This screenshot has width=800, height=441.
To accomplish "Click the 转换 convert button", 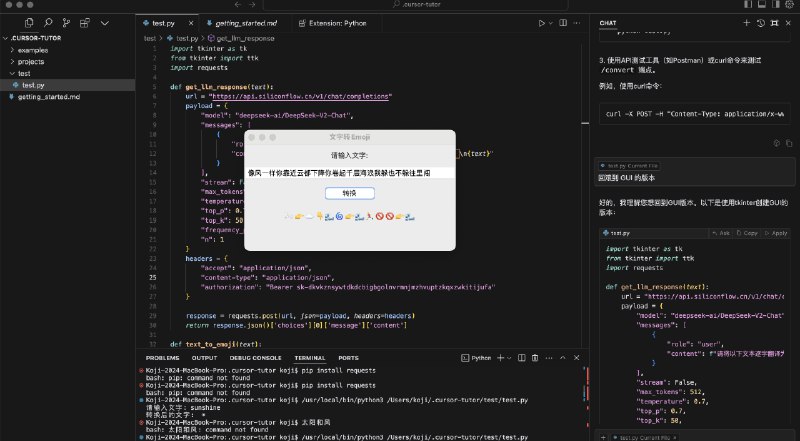I will click(349, 193).
